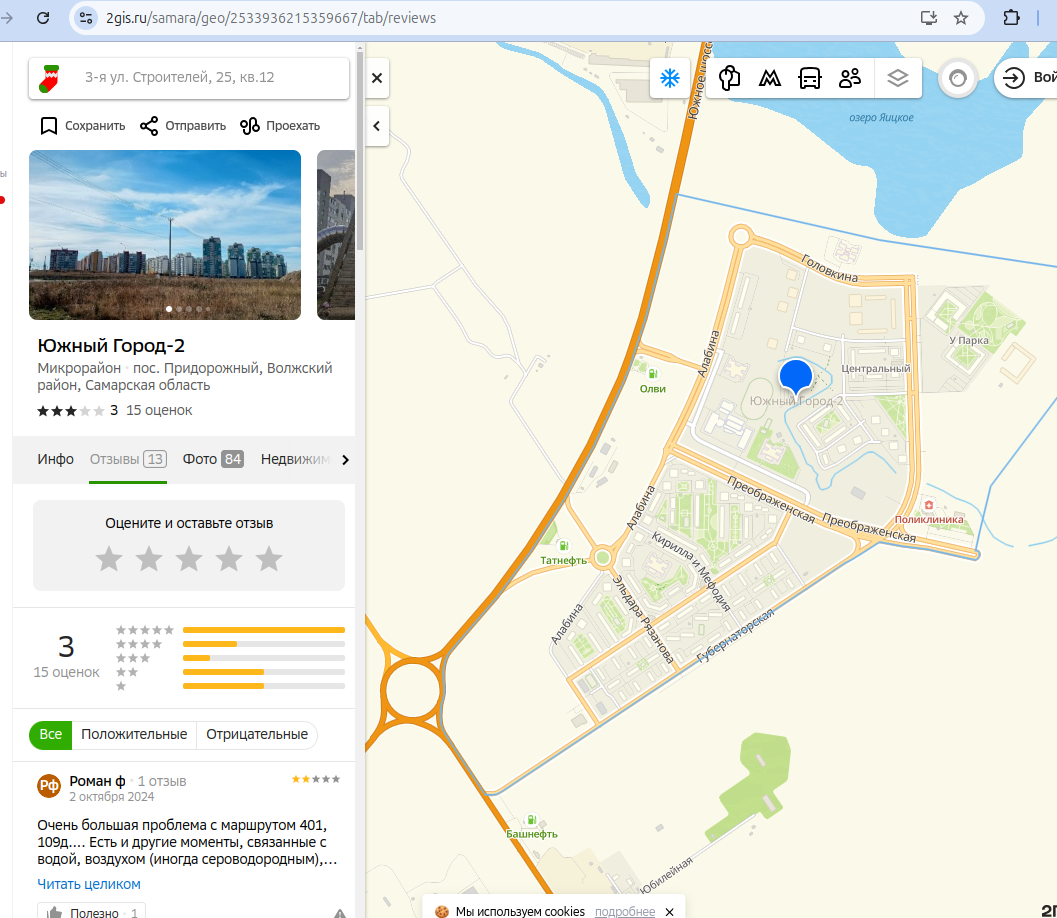Enable the Все reviews filter
The width and height of the screenshot is (1057, 918).
pos(50,734)
